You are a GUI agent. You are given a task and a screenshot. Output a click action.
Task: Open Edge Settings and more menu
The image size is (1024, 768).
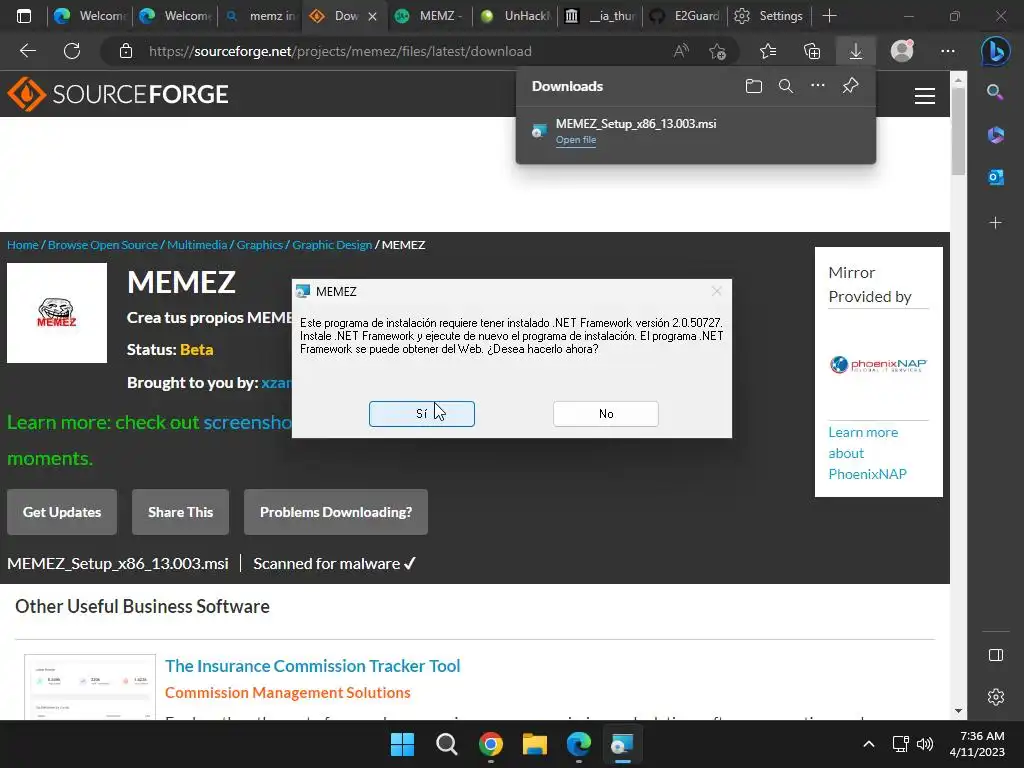click(948, 51)
